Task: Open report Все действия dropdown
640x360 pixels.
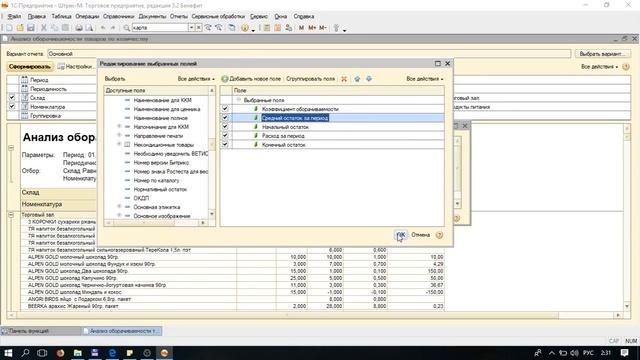Action: (x=599, y=67)
